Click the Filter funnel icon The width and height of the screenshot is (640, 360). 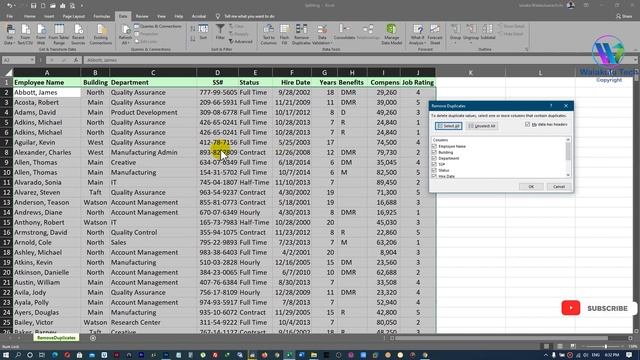coord(220,32)
